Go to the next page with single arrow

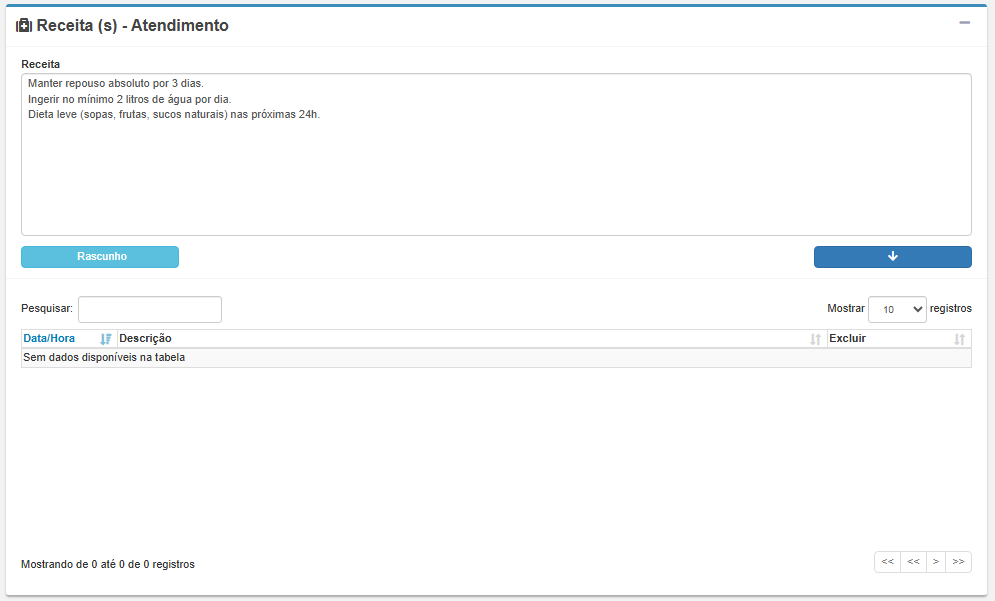[936, 562]
